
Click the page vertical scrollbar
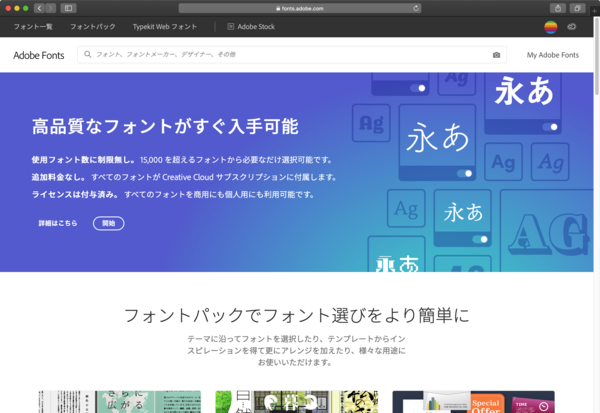point(597,56)
